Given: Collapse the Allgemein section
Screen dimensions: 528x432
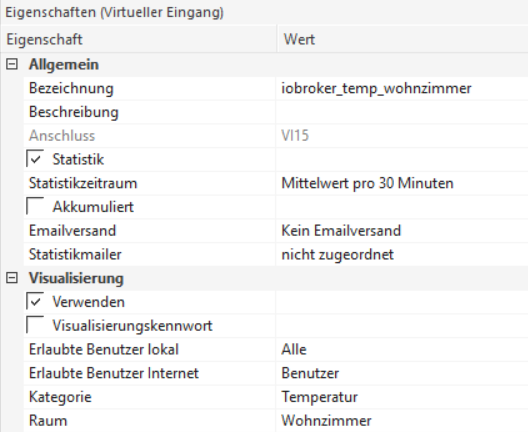Looking at the screenshot, I should 12,64.
